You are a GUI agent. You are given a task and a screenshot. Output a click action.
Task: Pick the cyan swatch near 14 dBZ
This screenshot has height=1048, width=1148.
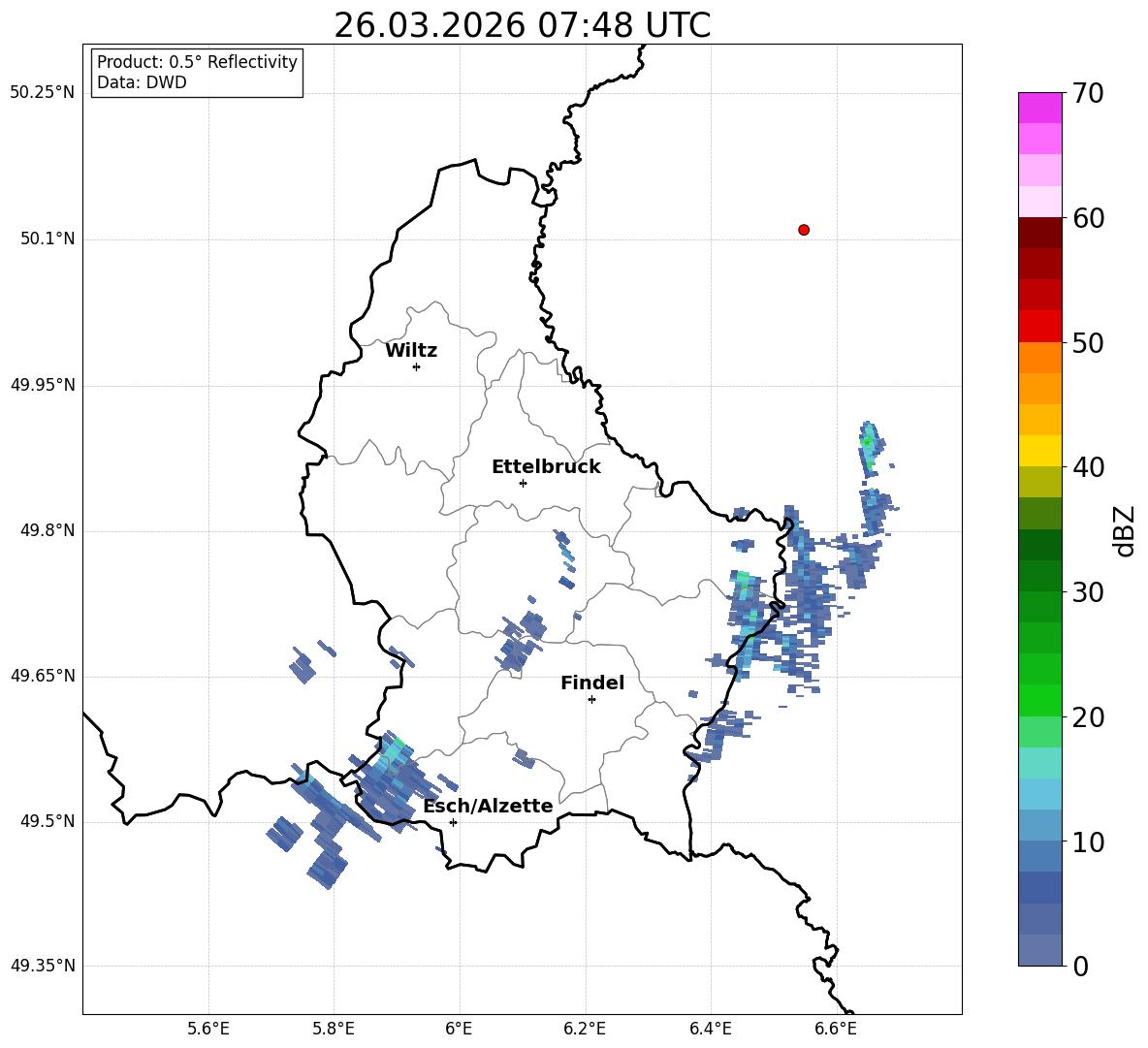pos(1039,794)
